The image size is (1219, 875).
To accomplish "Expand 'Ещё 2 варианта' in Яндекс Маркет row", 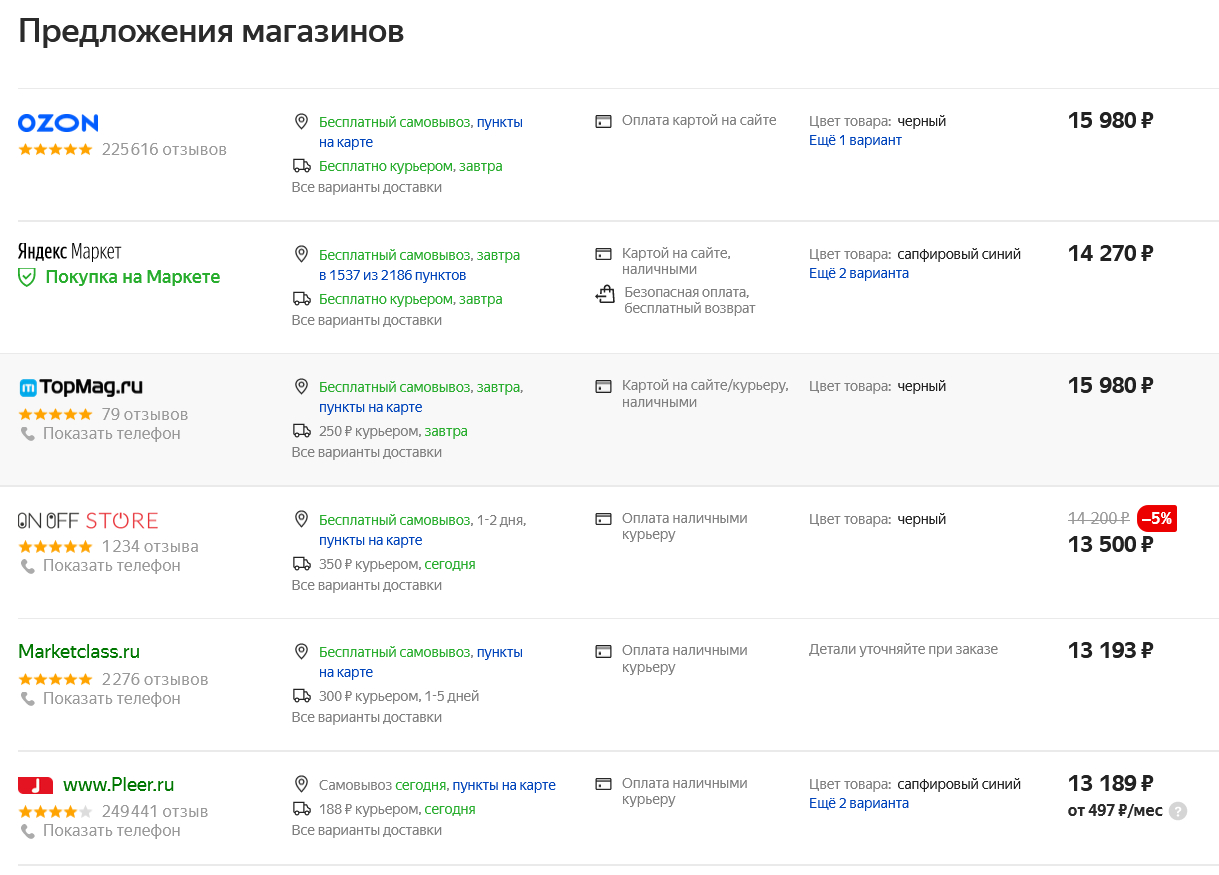I will tap(858, 273).
